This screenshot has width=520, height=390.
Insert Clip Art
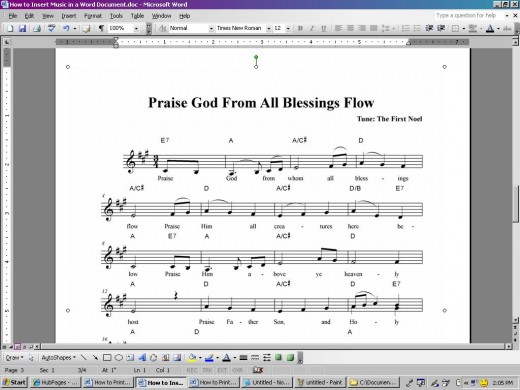click(x=165, y=358)
